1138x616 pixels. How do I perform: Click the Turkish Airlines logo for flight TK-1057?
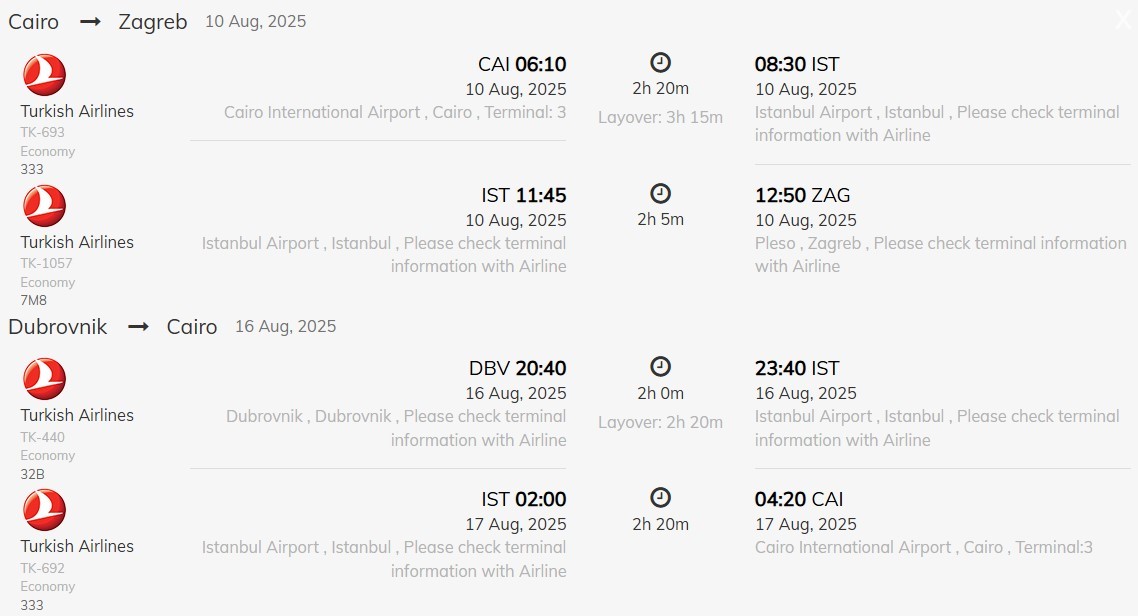point(44,206)
